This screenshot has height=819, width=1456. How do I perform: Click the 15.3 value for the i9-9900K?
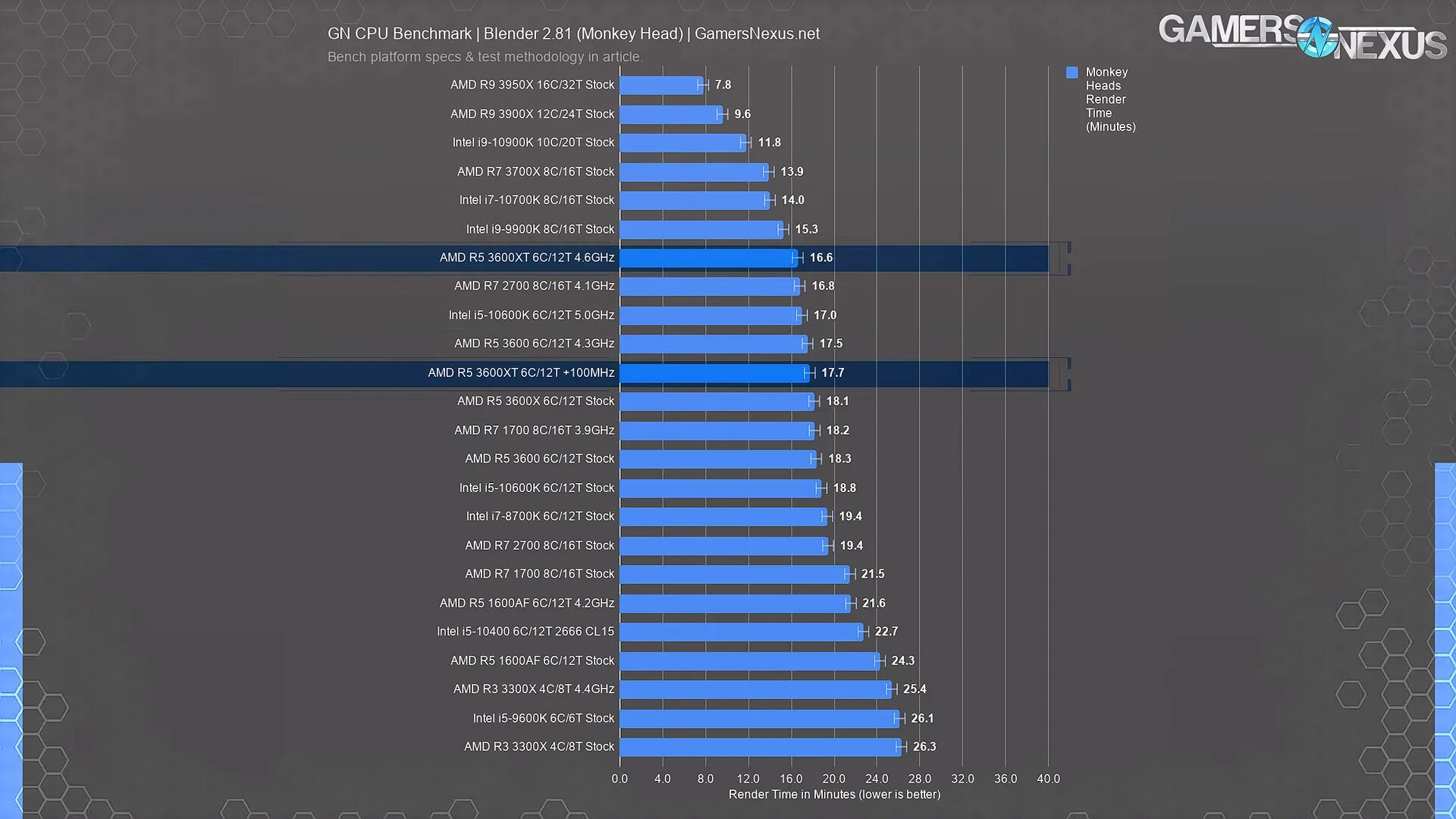806,229
